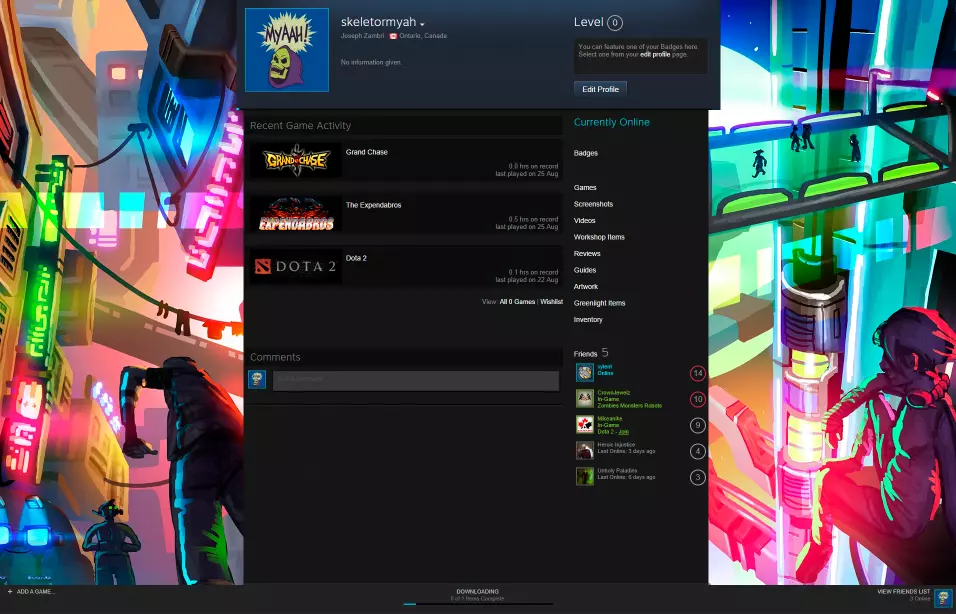Viewport: 956px width, 614px height.
Task: Click the Edit Profile button
Action: tap(600, 89)
